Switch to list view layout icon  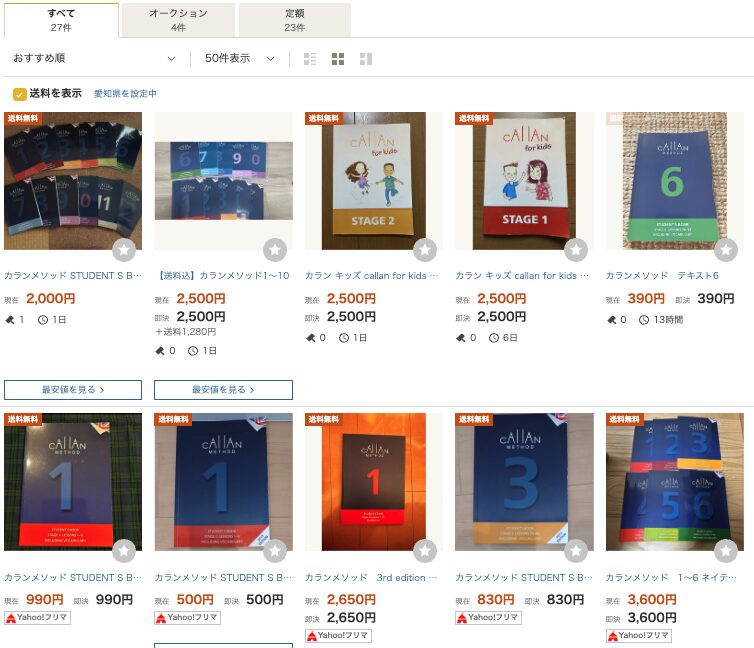(x=310, y=59)
